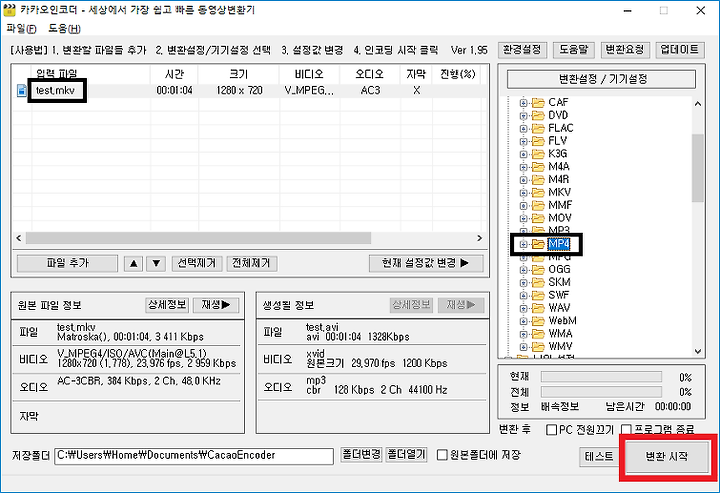The width and height of the screenshot is (720, 493).
Task: Play original file with 재생 button
Action: pos(216,305)
